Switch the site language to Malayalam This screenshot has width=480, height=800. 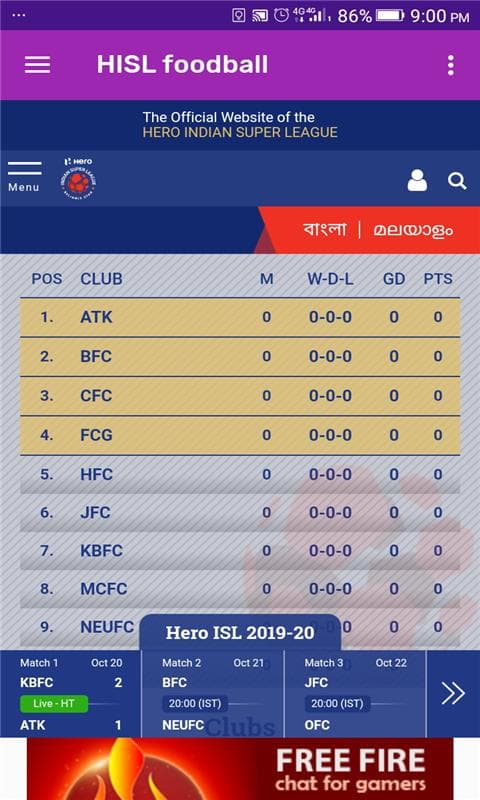pyautogui.click(x=413, y=230)
